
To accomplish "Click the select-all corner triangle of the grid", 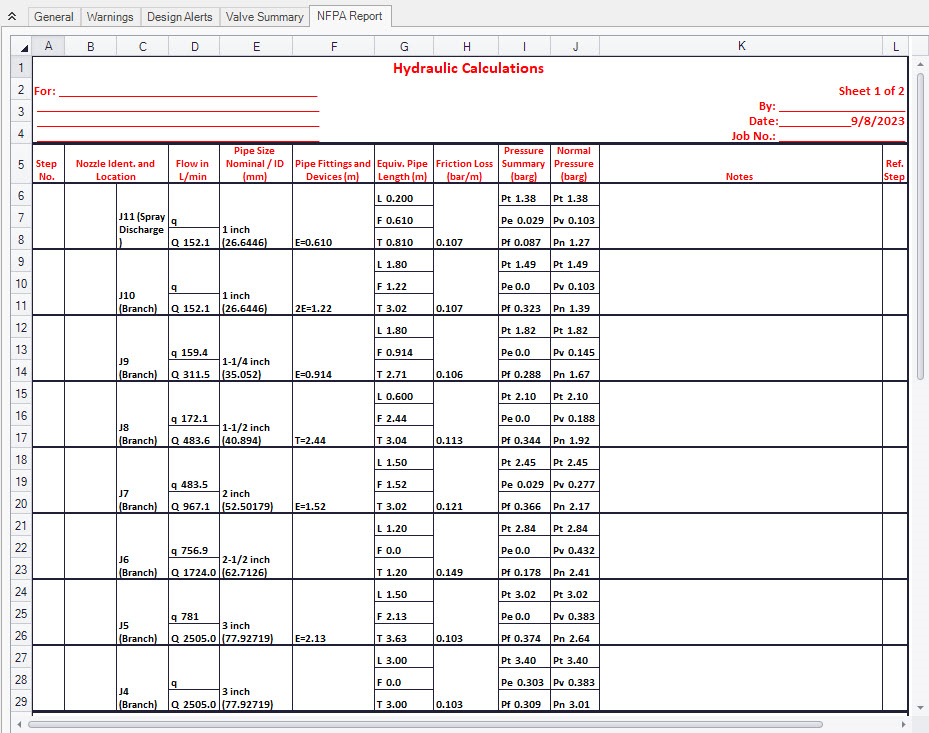I will pyautogui.click(x=21, y=46).
